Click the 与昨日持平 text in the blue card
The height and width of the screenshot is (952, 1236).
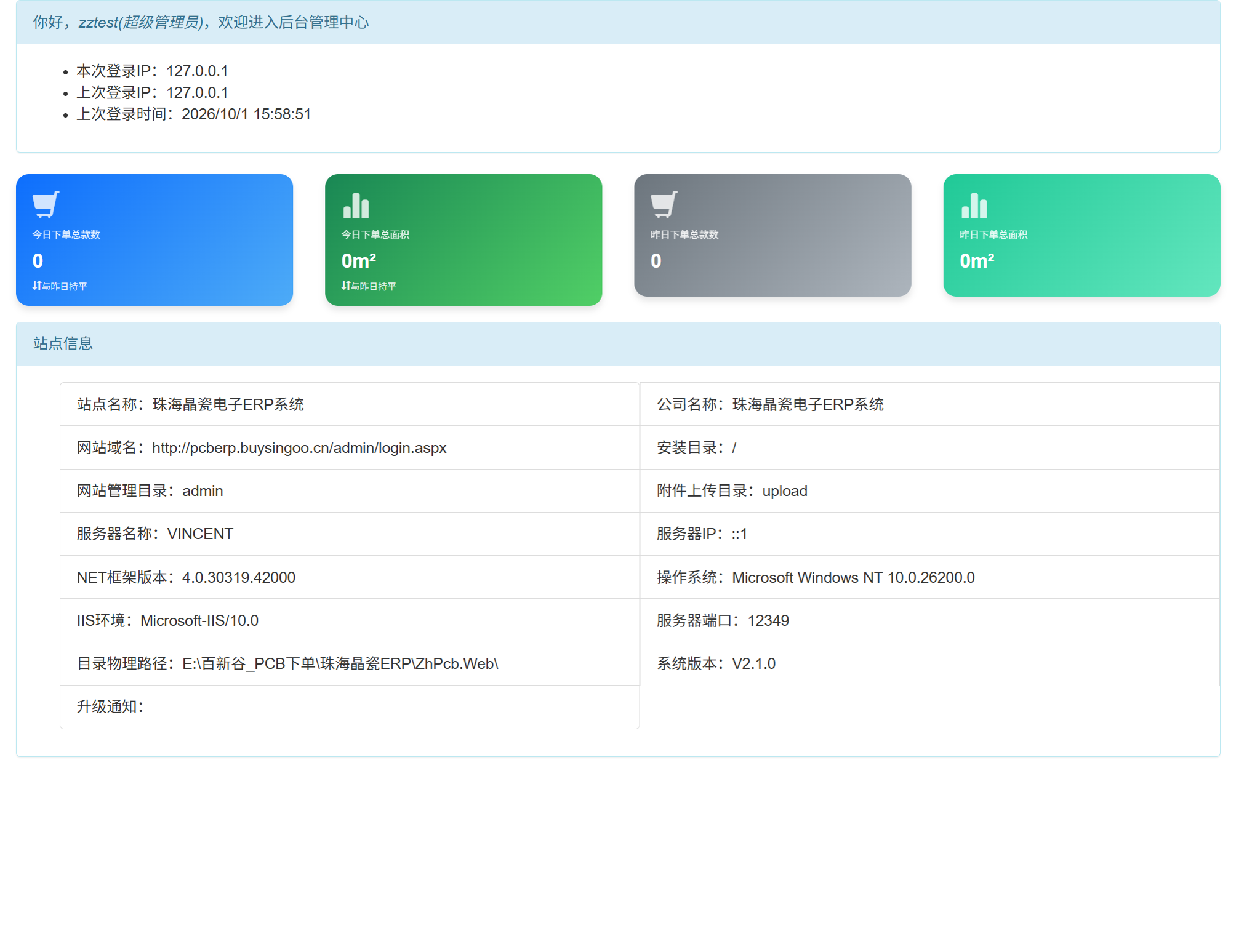pos(65,286)
